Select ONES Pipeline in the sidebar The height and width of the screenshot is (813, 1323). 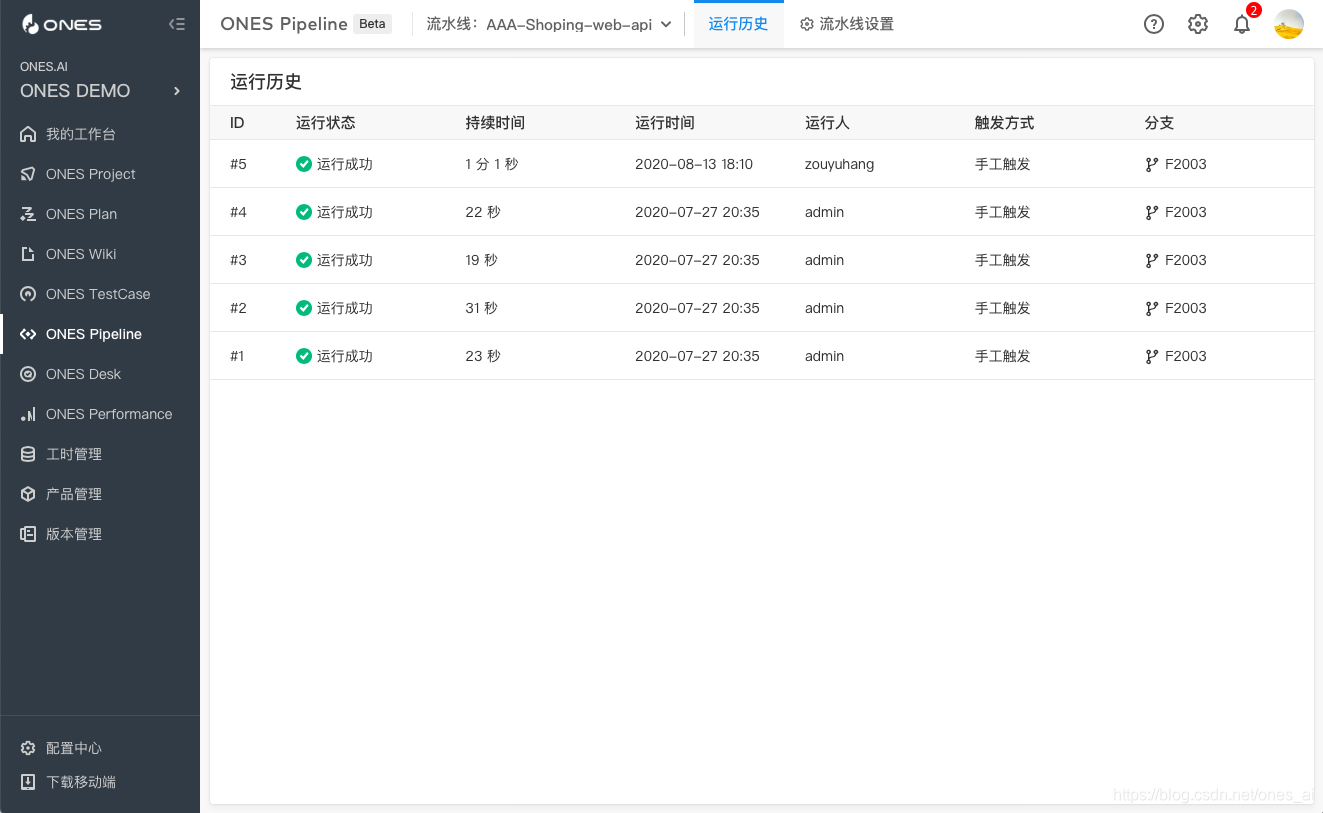coord(100,334)
